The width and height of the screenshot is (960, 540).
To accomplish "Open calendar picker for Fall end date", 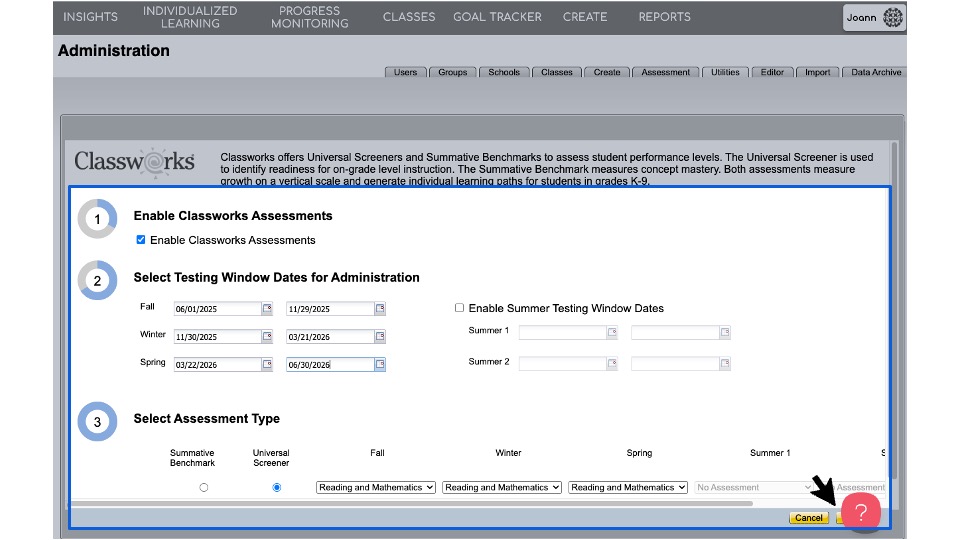I will pos(380,309).
